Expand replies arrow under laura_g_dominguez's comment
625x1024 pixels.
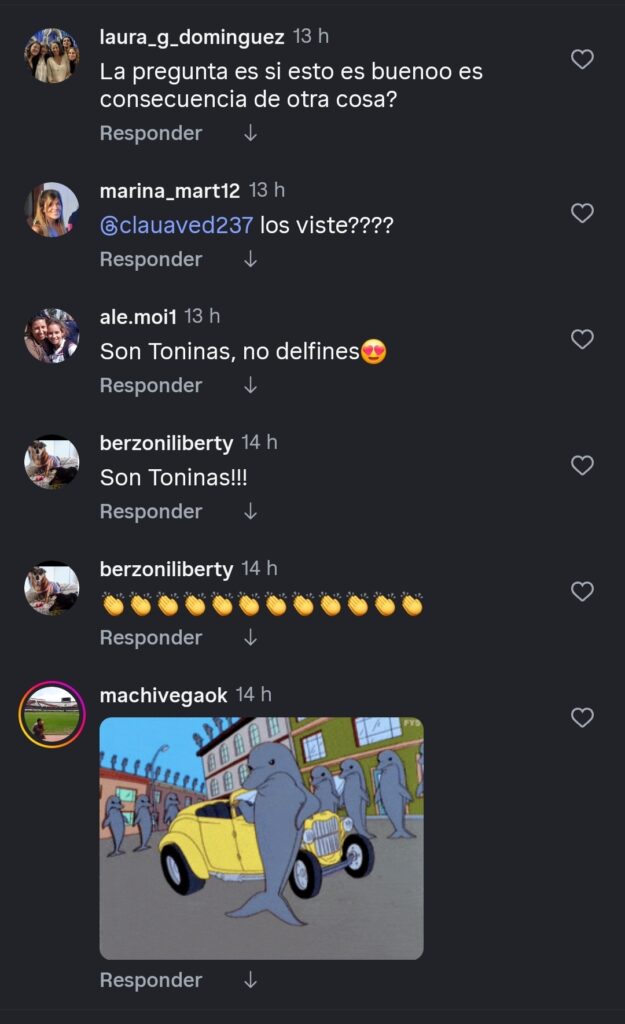click(250, 133)
